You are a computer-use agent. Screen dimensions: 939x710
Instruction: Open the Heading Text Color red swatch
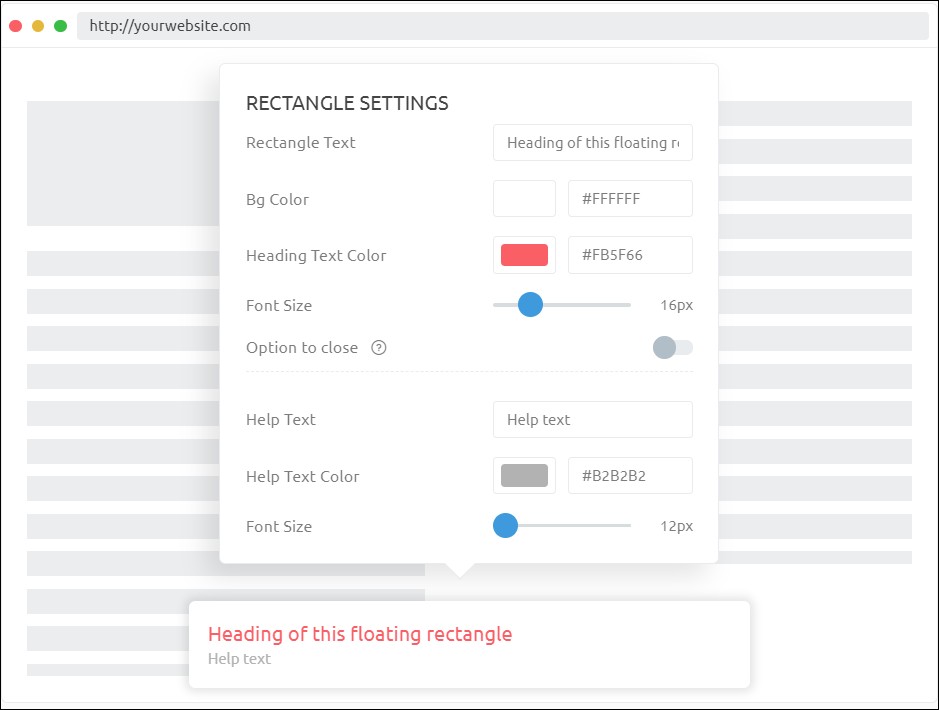tap(524, 255)
